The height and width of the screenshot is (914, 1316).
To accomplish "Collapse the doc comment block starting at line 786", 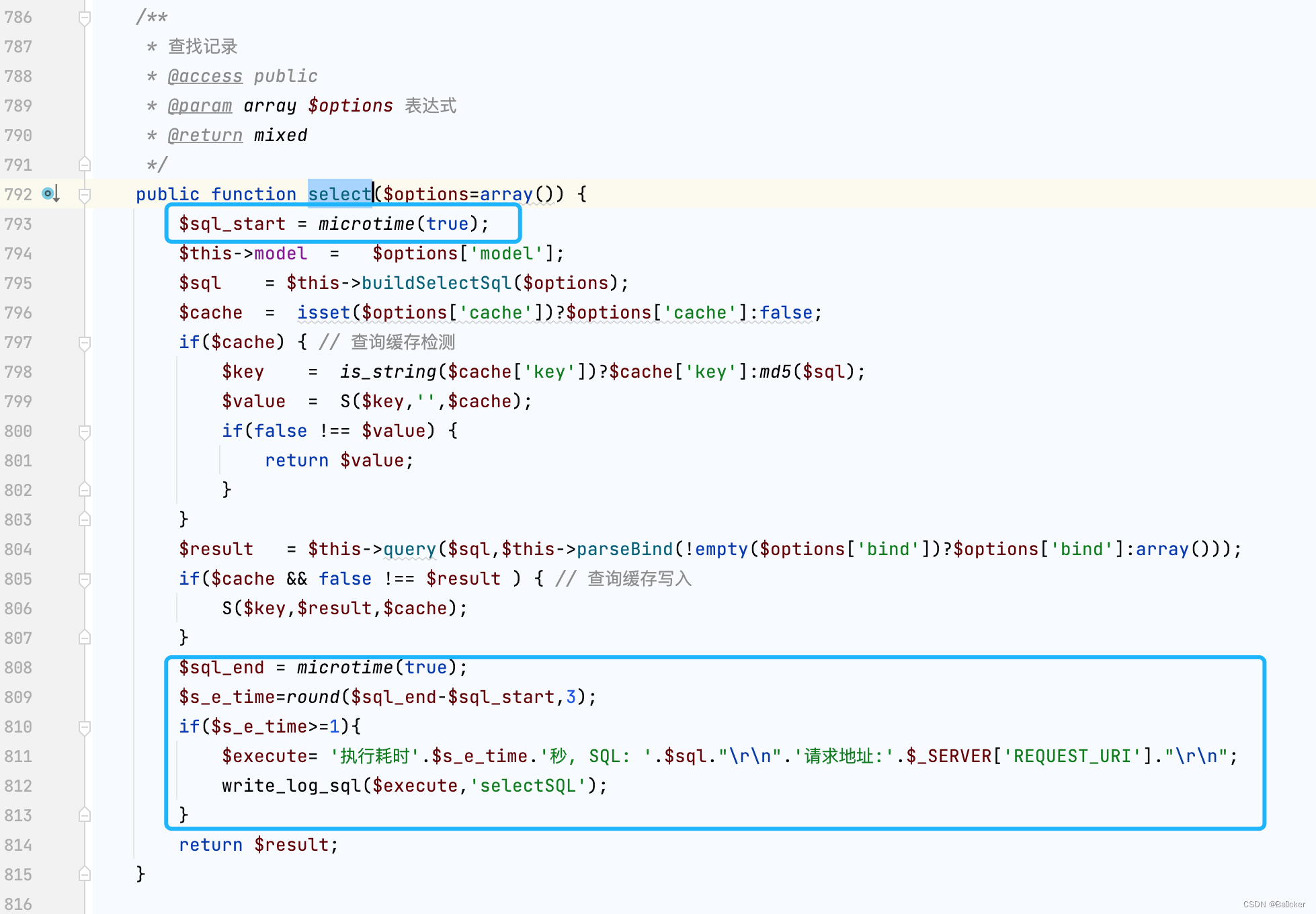I will [x=85, y=17].
